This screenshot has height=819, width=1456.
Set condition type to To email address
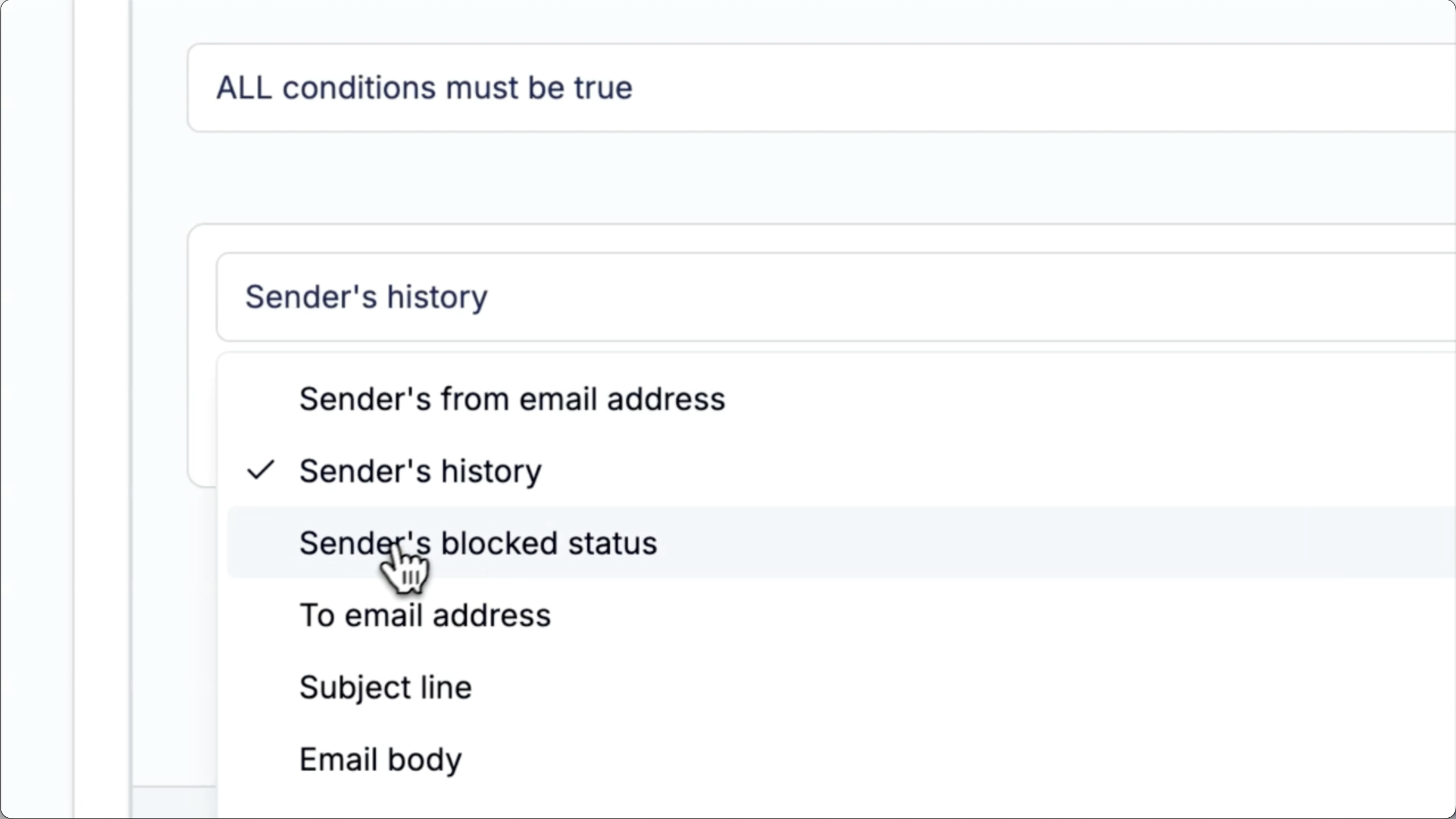425,615
